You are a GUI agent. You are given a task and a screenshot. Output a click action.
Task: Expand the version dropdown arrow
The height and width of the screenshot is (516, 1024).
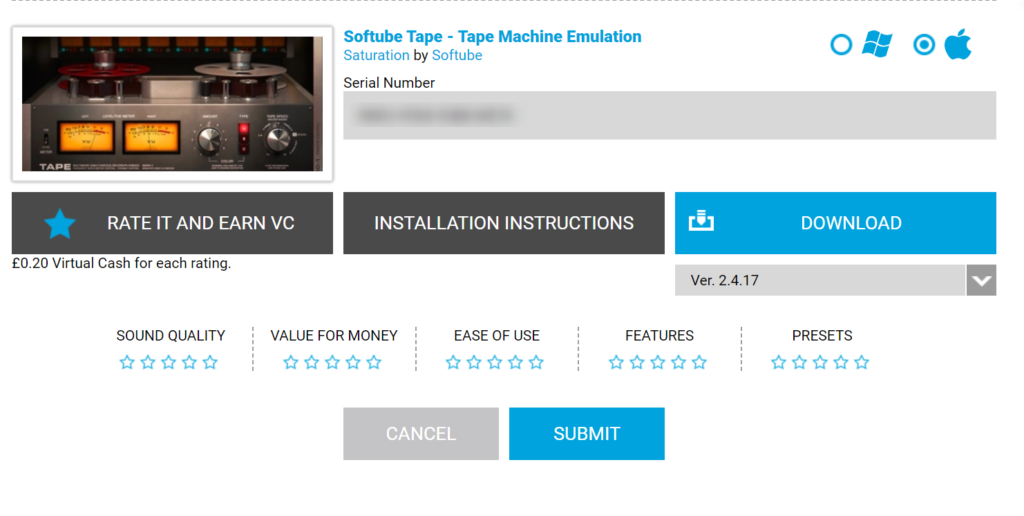point(981,281)
